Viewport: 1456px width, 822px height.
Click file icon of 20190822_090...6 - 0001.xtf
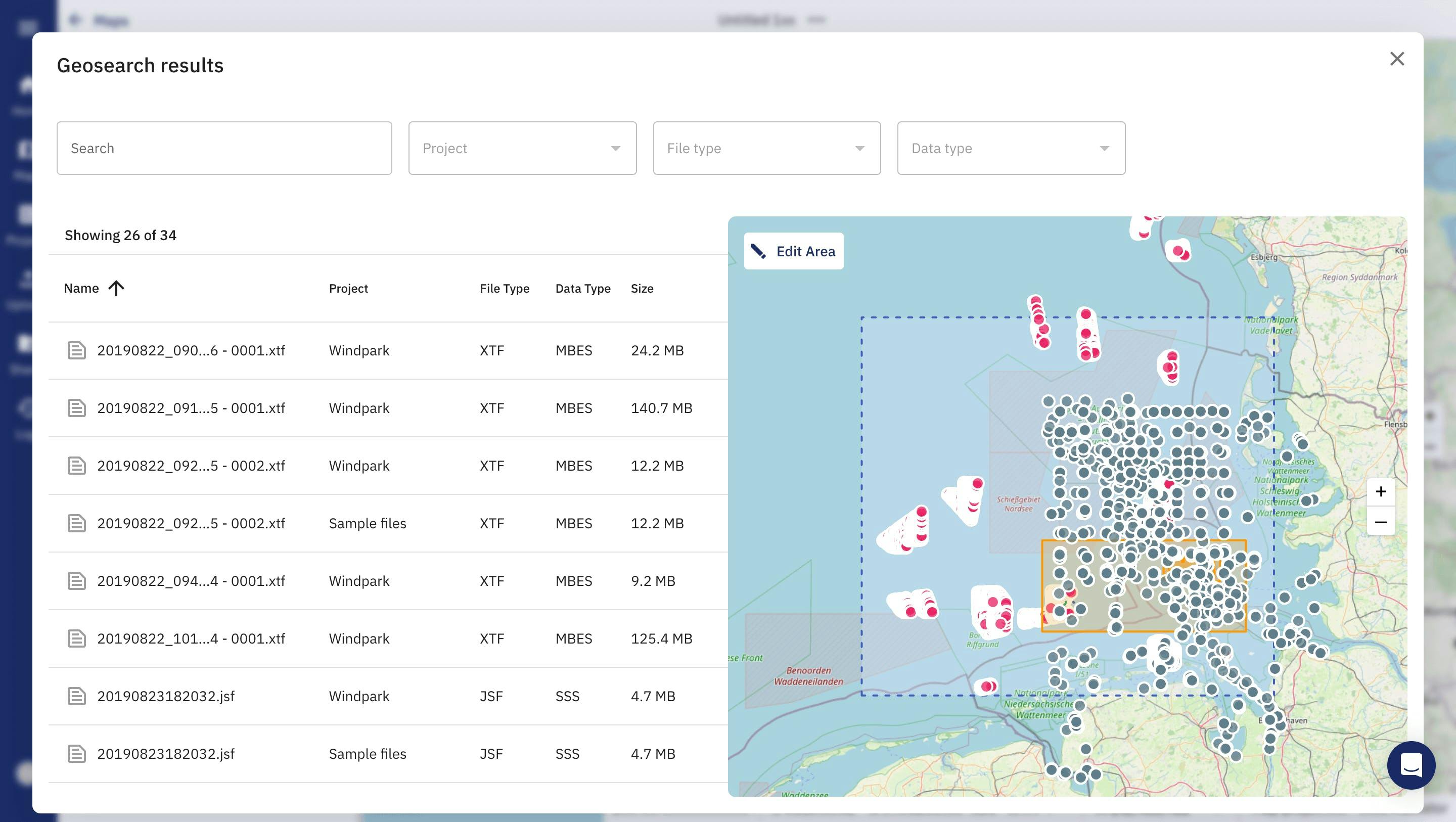(x=77, y=350)
